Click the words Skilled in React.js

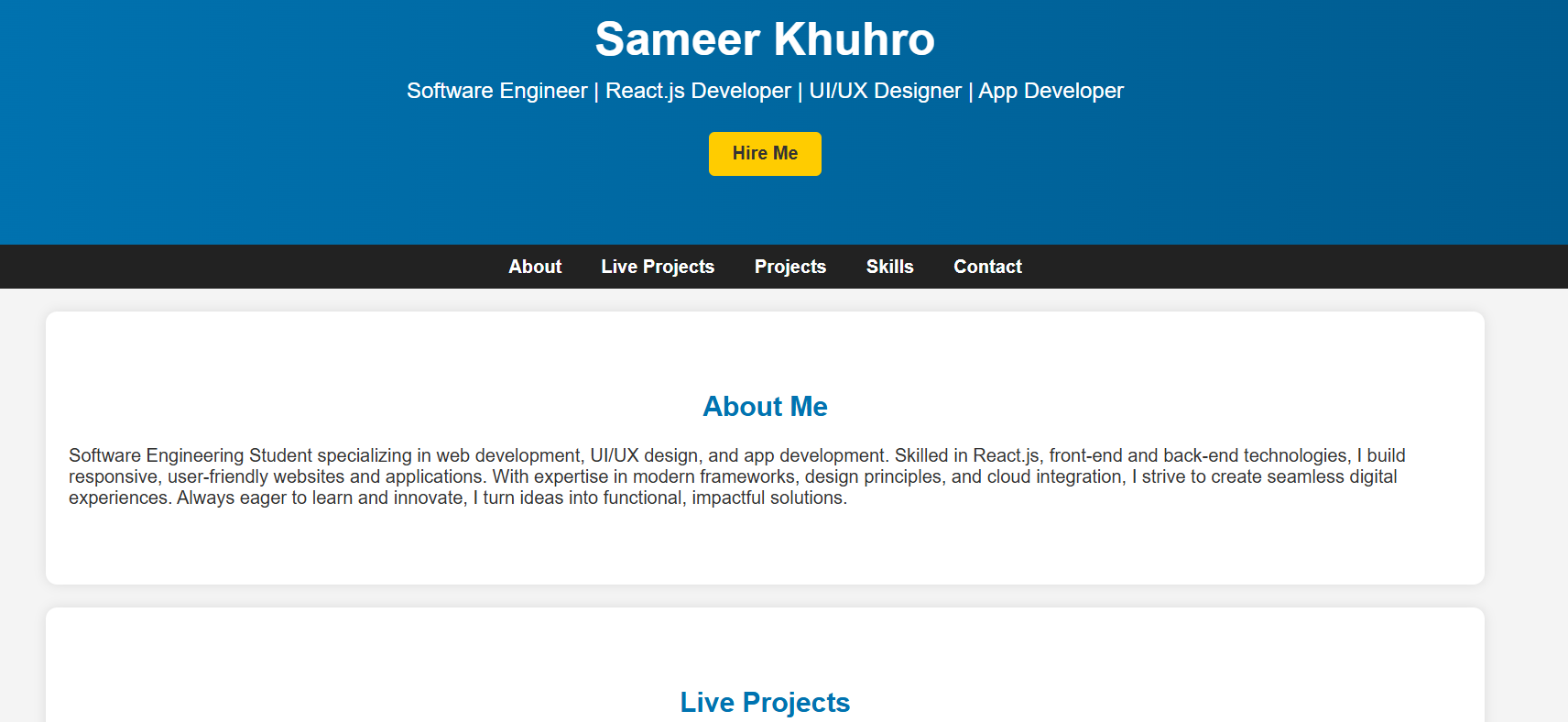[967, 455]
